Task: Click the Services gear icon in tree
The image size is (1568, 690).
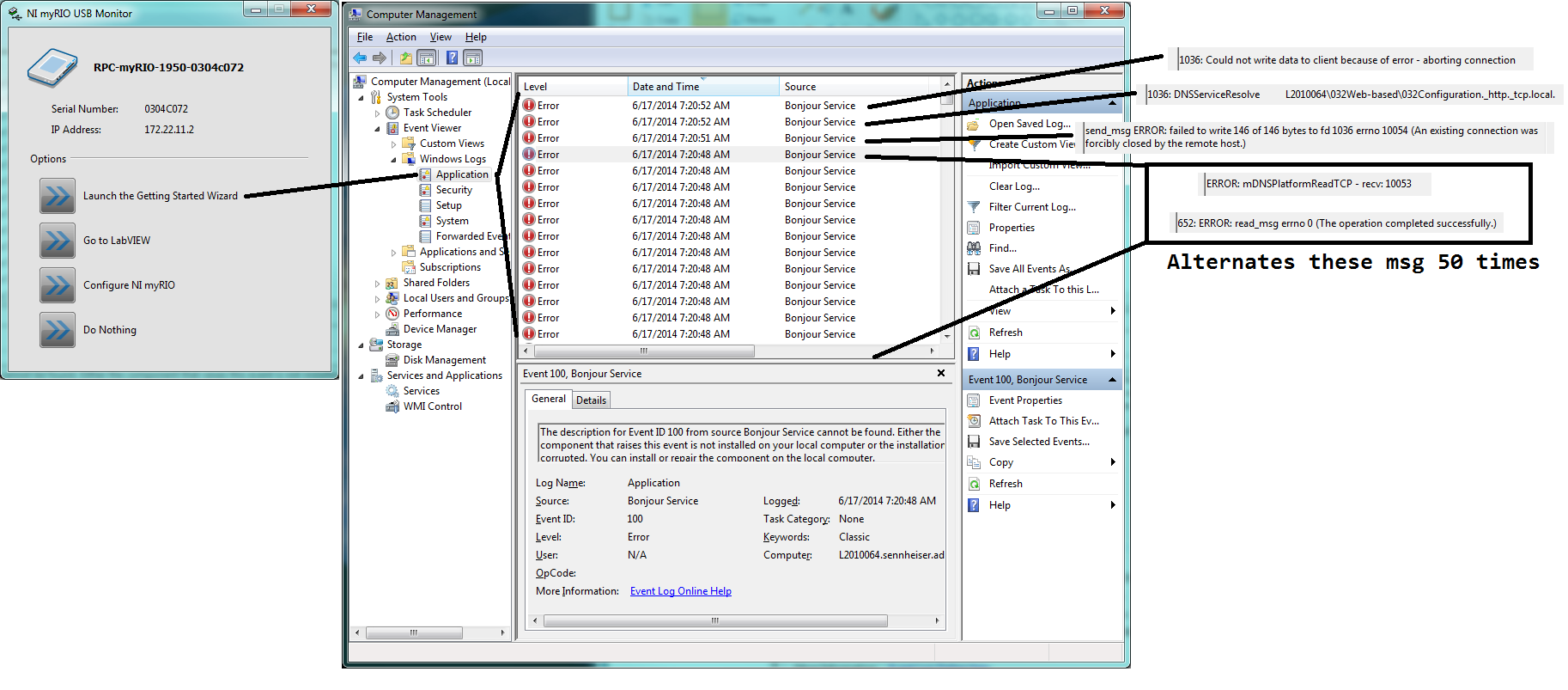Action: (392, 391)
